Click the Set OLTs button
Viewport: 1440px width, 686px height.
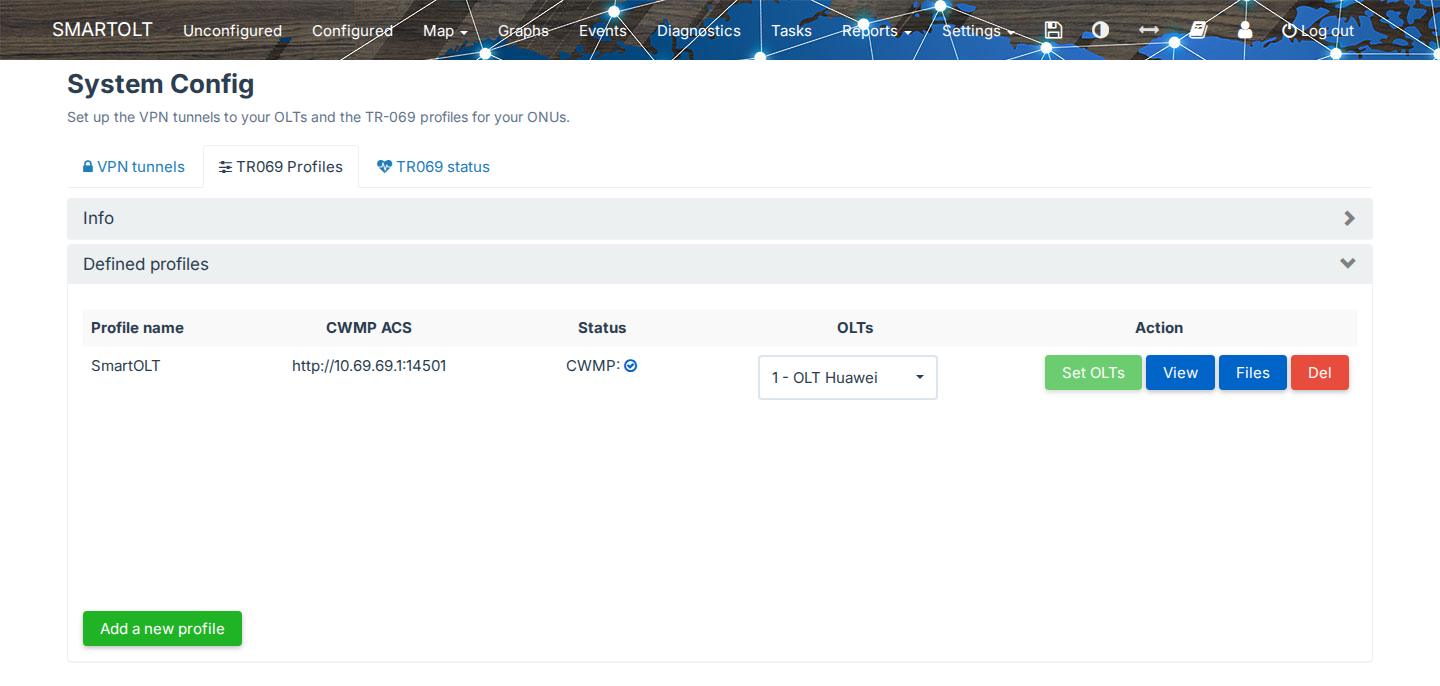[x=1093, y=373]
